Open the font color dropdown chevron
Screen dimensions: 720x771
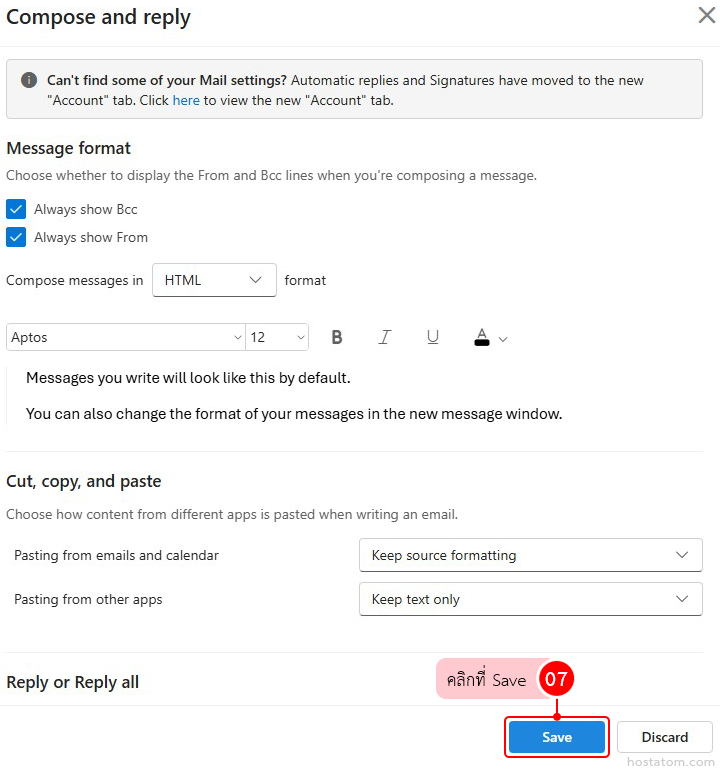503,339
